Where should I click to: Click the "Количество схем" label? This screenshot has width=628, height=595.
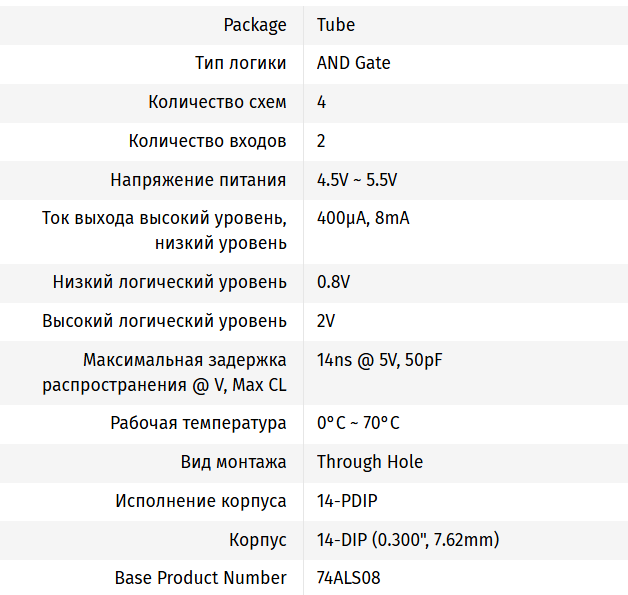coord(217,102)
